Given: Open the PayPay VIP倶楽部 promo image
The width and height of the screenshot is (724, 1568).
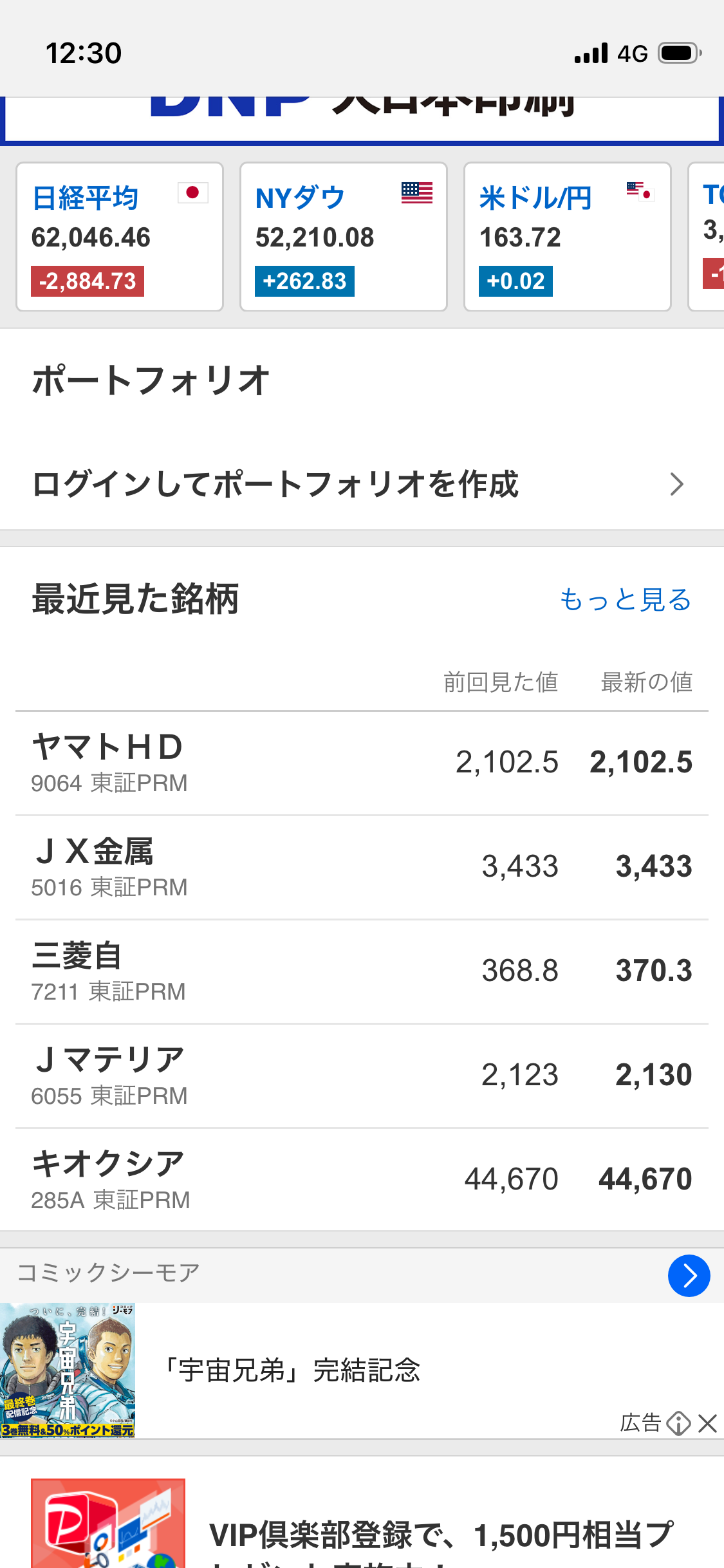Looking at the screenshot, I should pyautogui.click(x=108, y=1523).
